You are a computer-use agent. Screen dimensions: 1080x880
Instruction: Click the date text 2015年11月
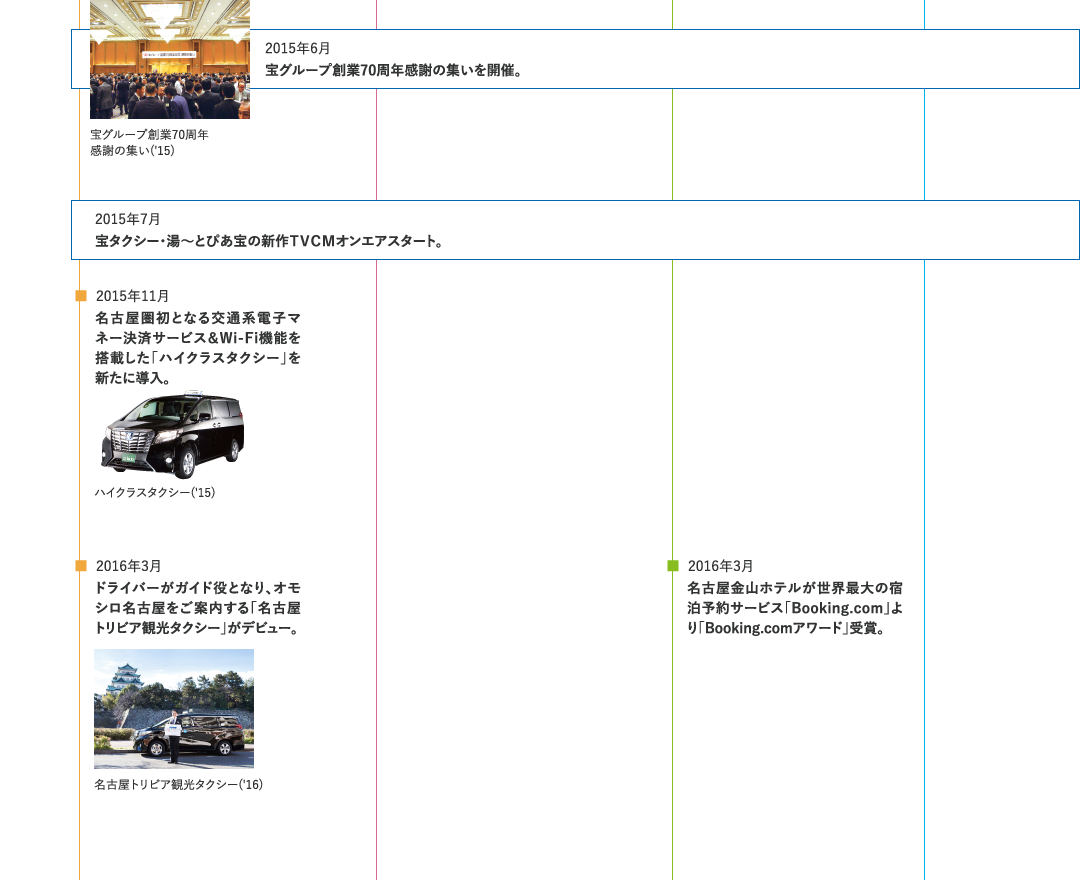tap(132, 296)
